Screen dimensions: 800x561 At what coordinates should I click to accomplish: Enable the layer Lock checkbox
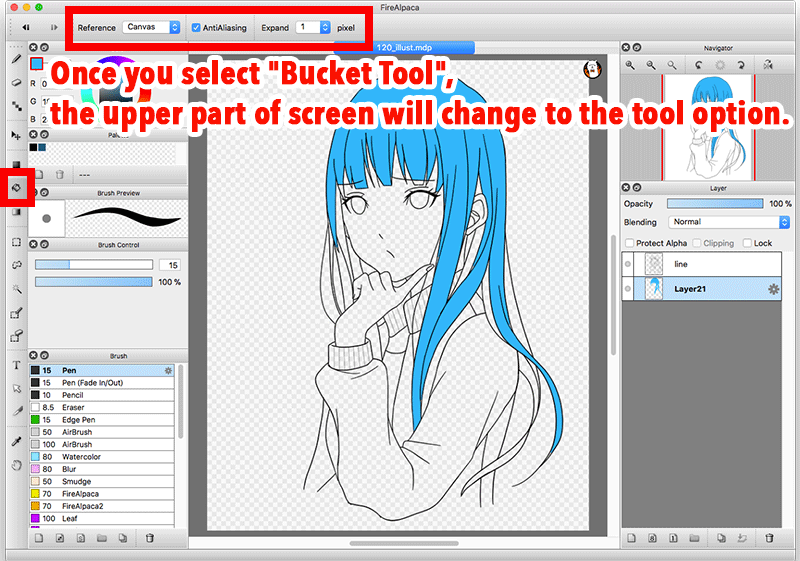(x=746, y=243)
